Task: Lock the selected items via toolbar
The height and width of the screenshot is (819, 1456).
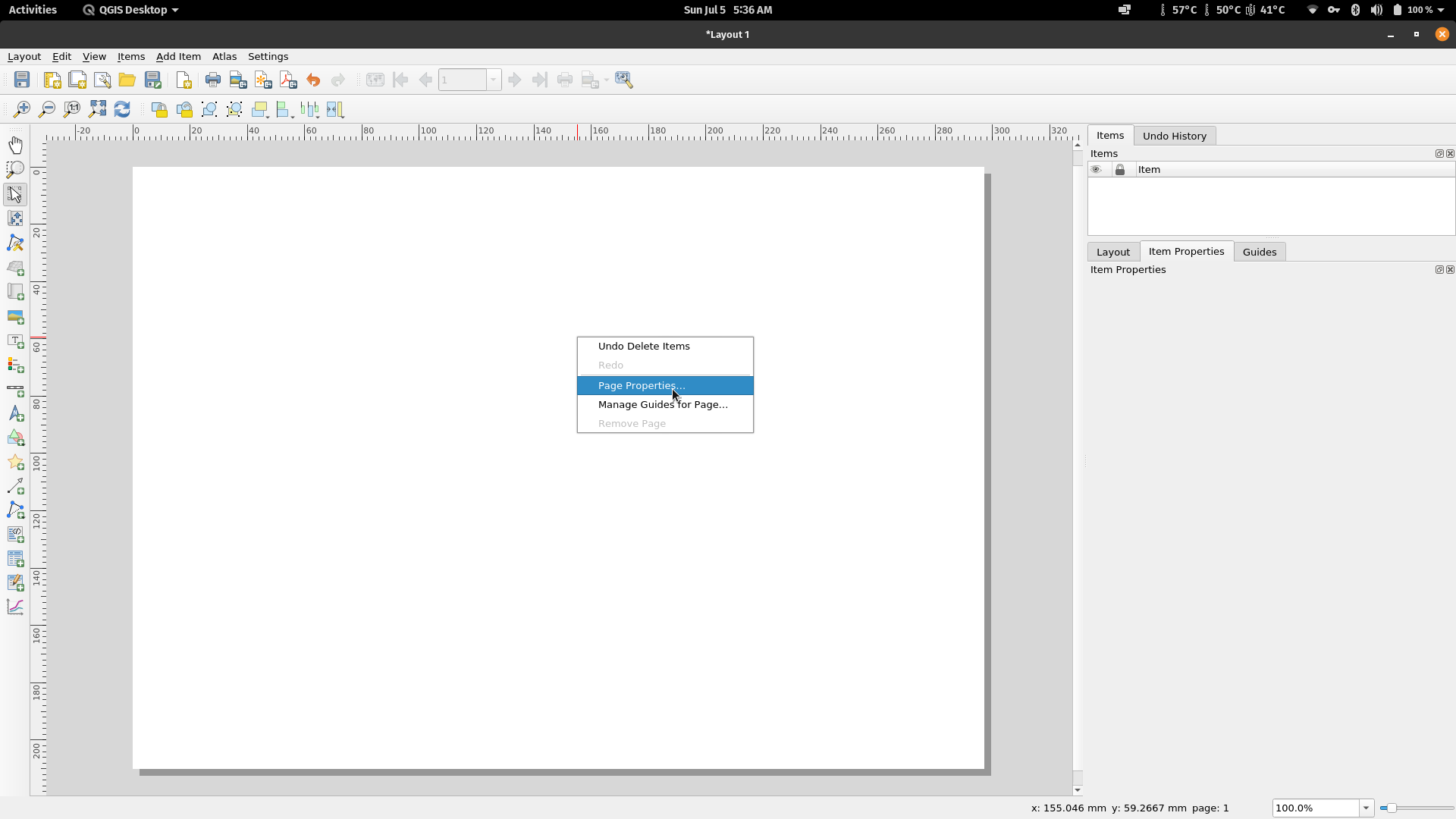Action: pyautogui.click(x=159, y=109)
